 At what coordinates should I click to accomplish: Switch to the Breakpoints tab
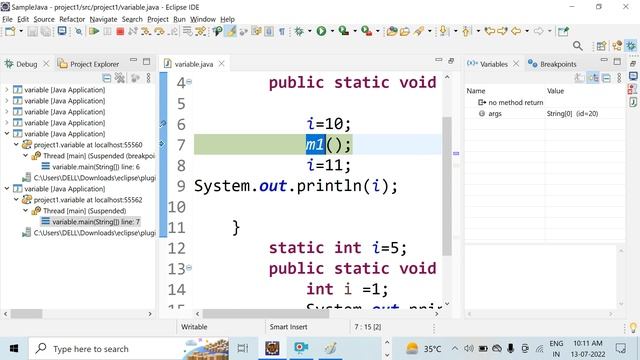(x=552, y=64)
